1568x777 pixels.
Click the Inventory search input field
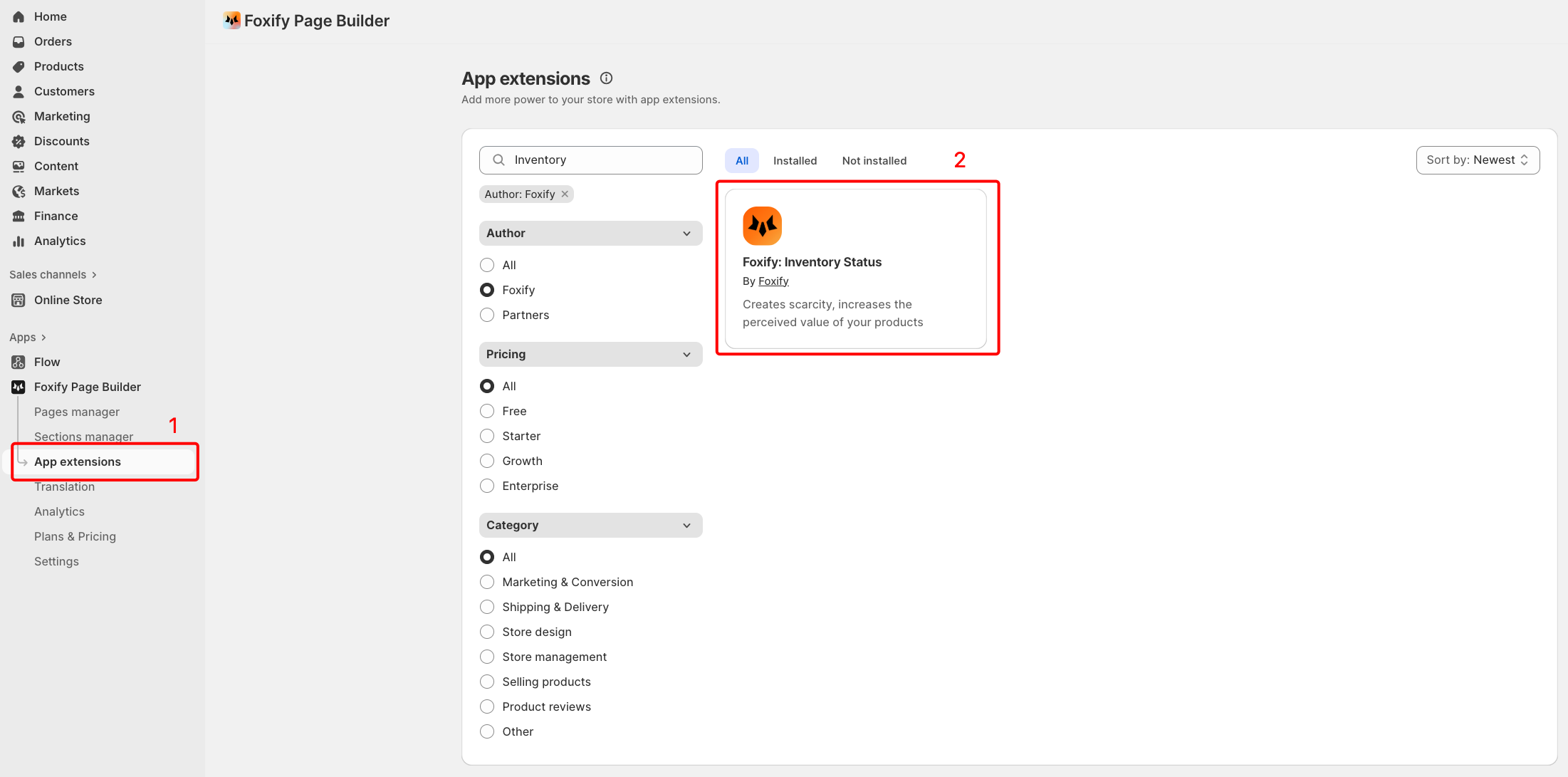[591, 160]
